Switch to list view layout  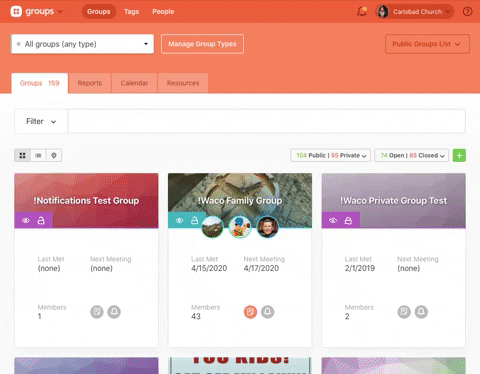(38, 155)
